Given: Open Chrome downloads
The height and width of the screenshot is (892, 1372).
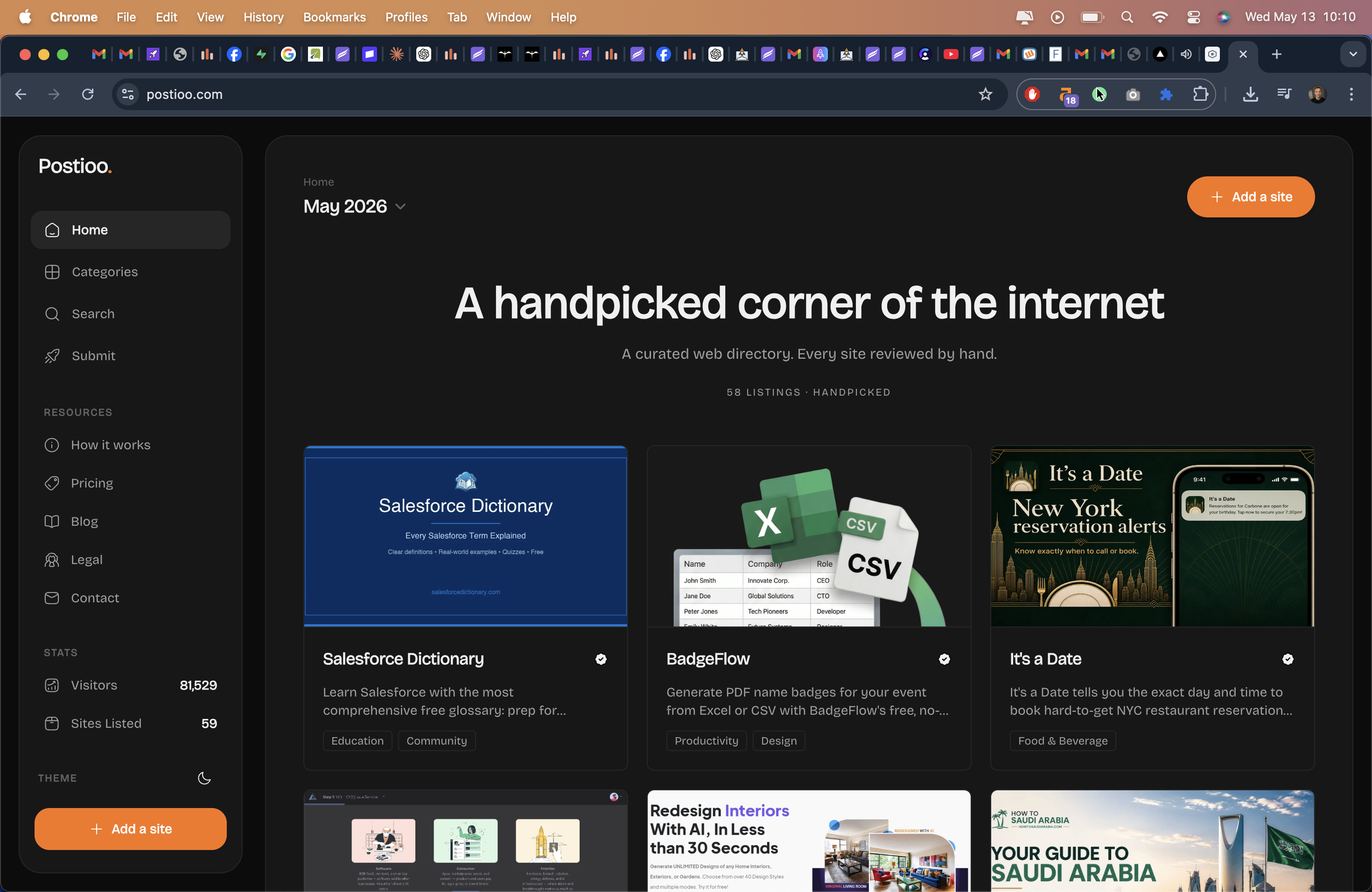Looking at the screenshot, I should (x=1250, y=94).
